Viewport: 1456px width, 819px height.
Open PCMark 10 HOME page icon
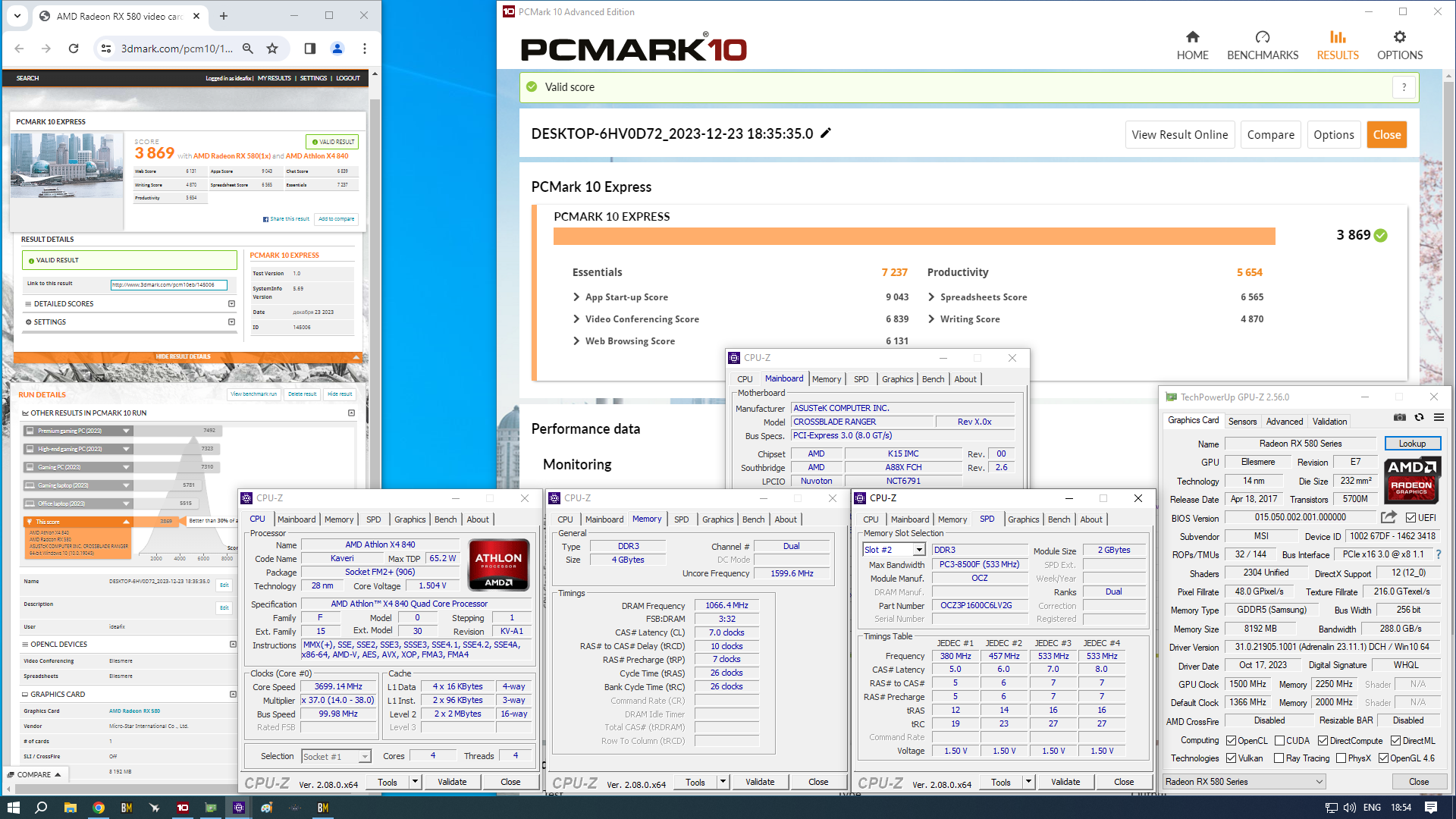click(x=1192, y=37)
